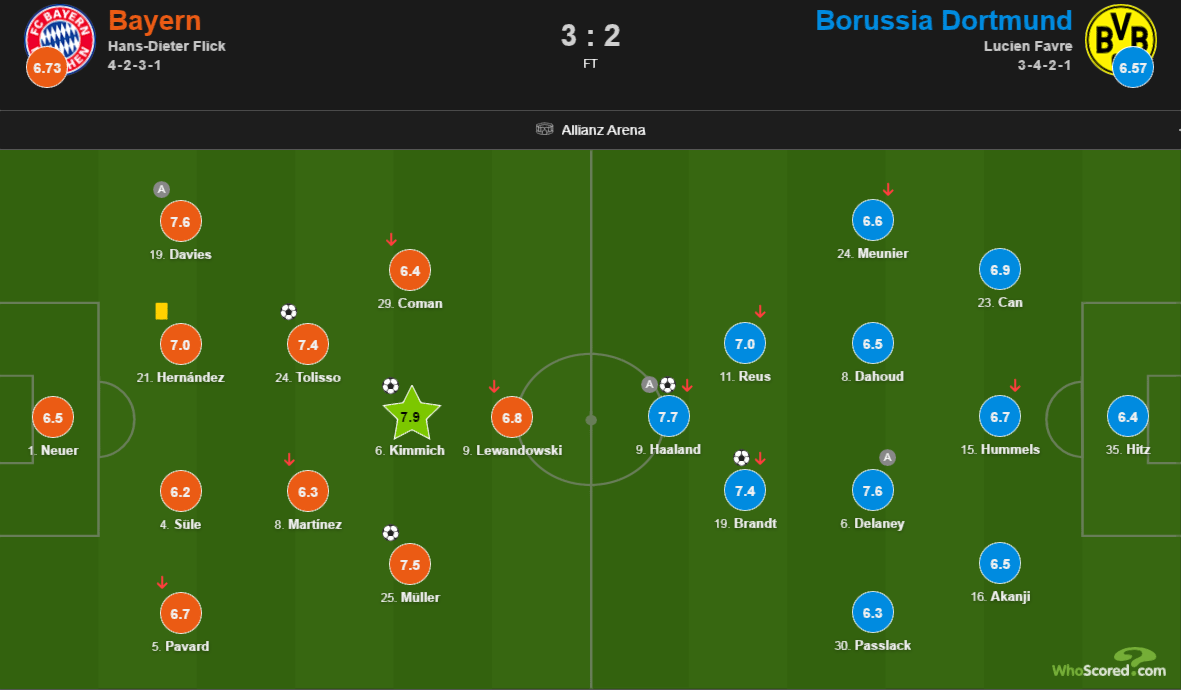The image size is (1181, 690).
Task: Click the substitution arrow above Hummels
Action: pos(1015,386)
